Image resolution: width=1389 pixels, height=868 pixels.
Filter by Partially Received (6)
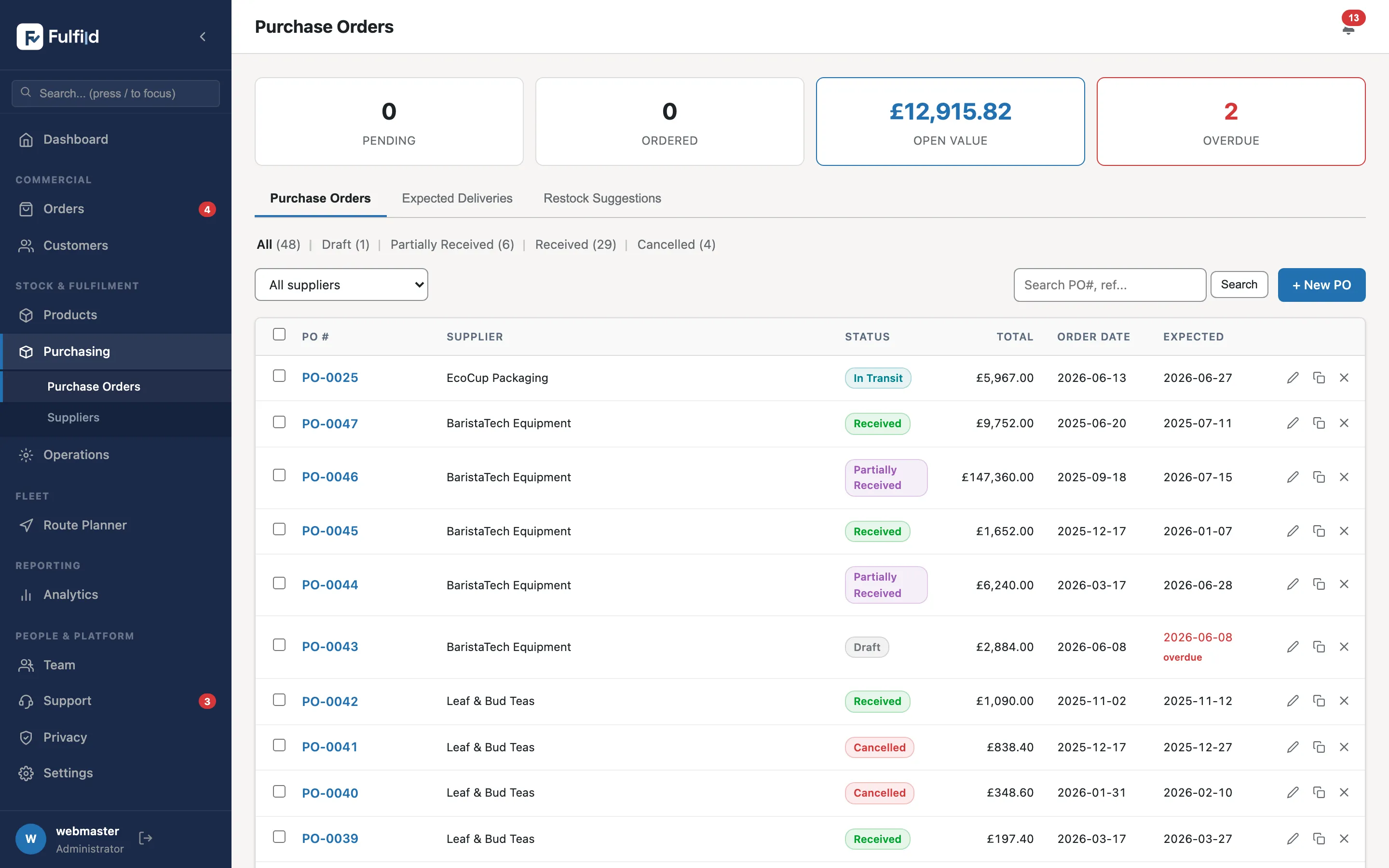[452, 244]
